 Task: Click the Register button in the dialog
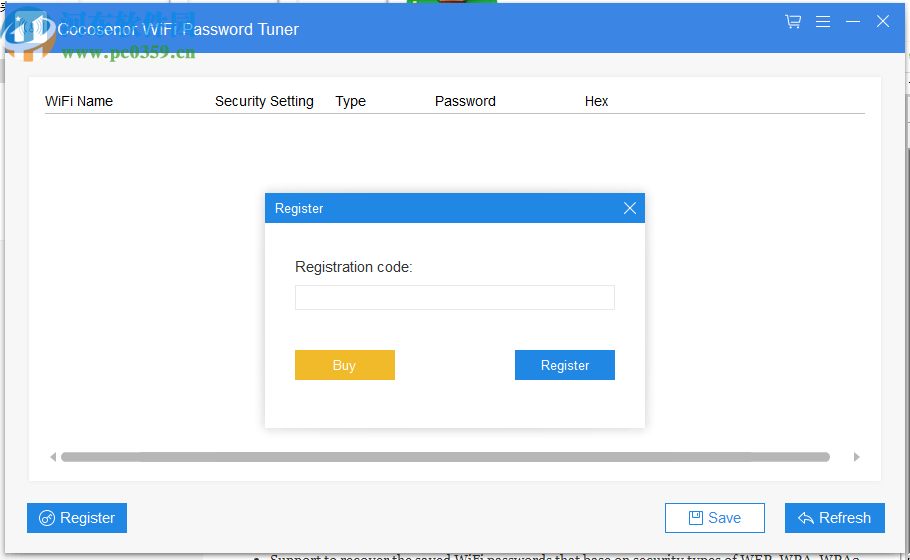tap(565, 365)
